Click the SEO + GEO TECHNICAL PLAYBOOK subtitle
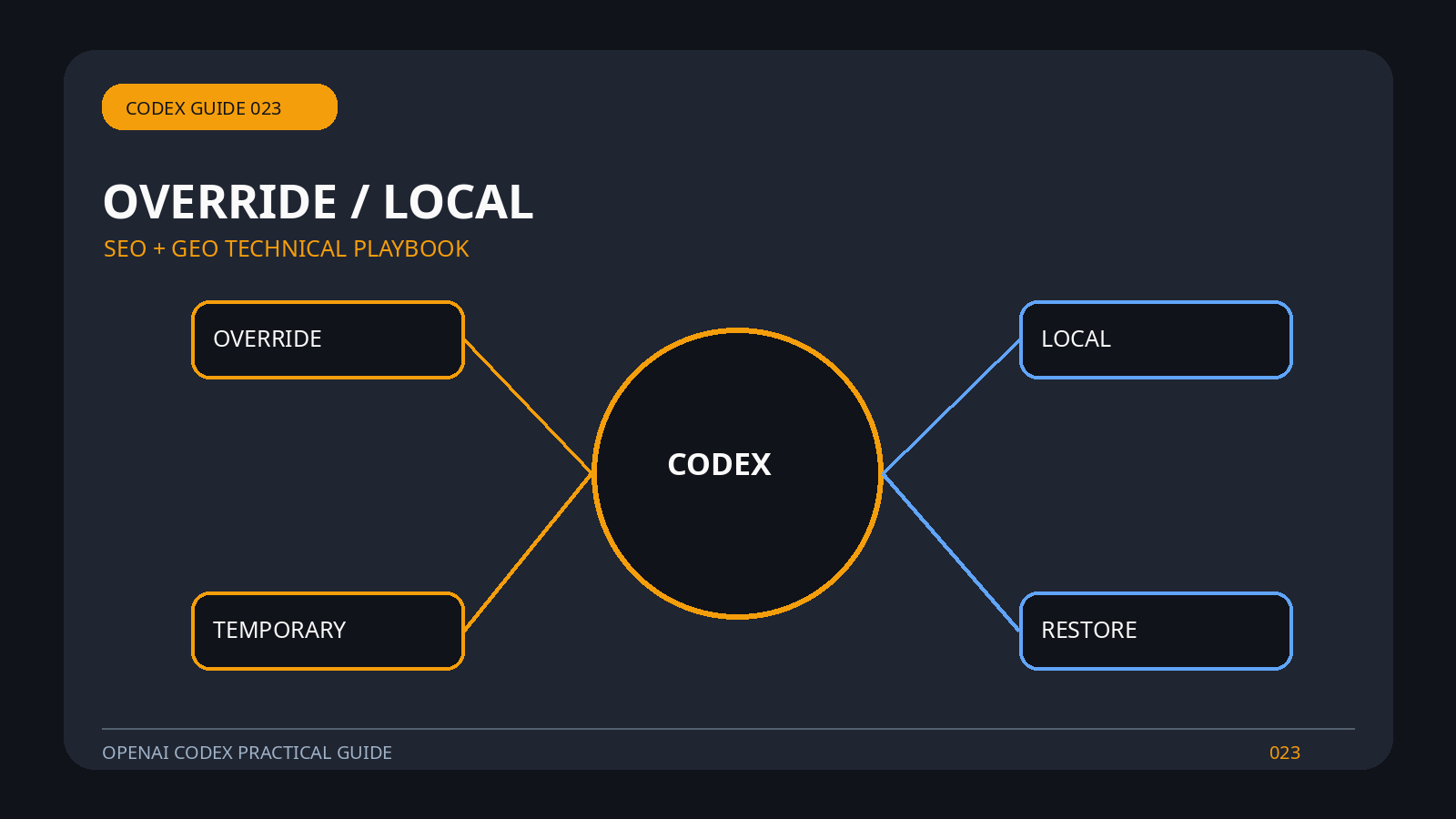 coord(286,248)
